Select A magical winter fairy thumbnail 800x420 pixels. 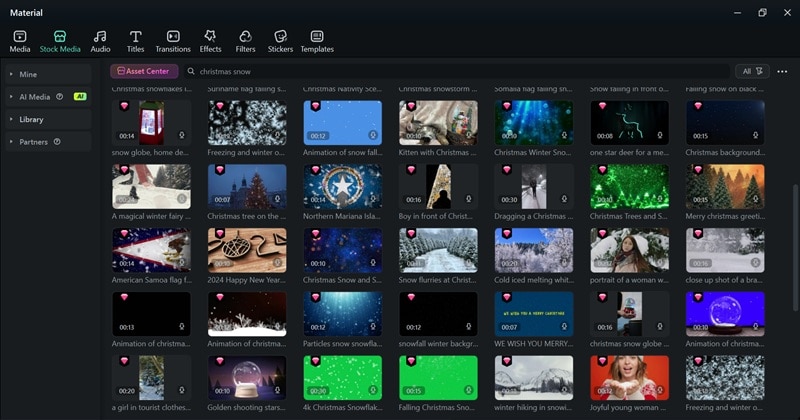(152, 186)
